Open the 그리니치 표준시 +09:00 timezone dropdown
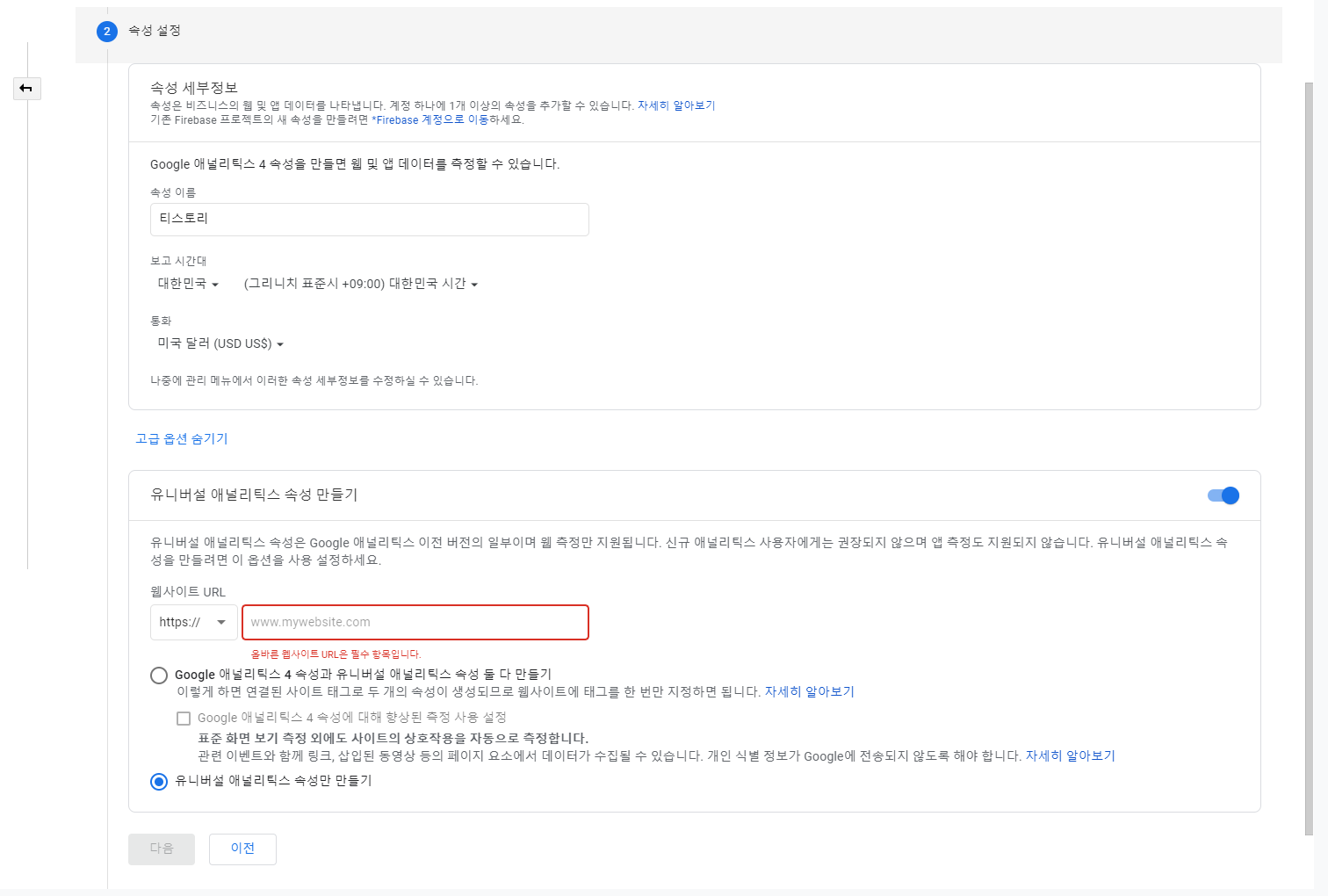 point(361,284)
